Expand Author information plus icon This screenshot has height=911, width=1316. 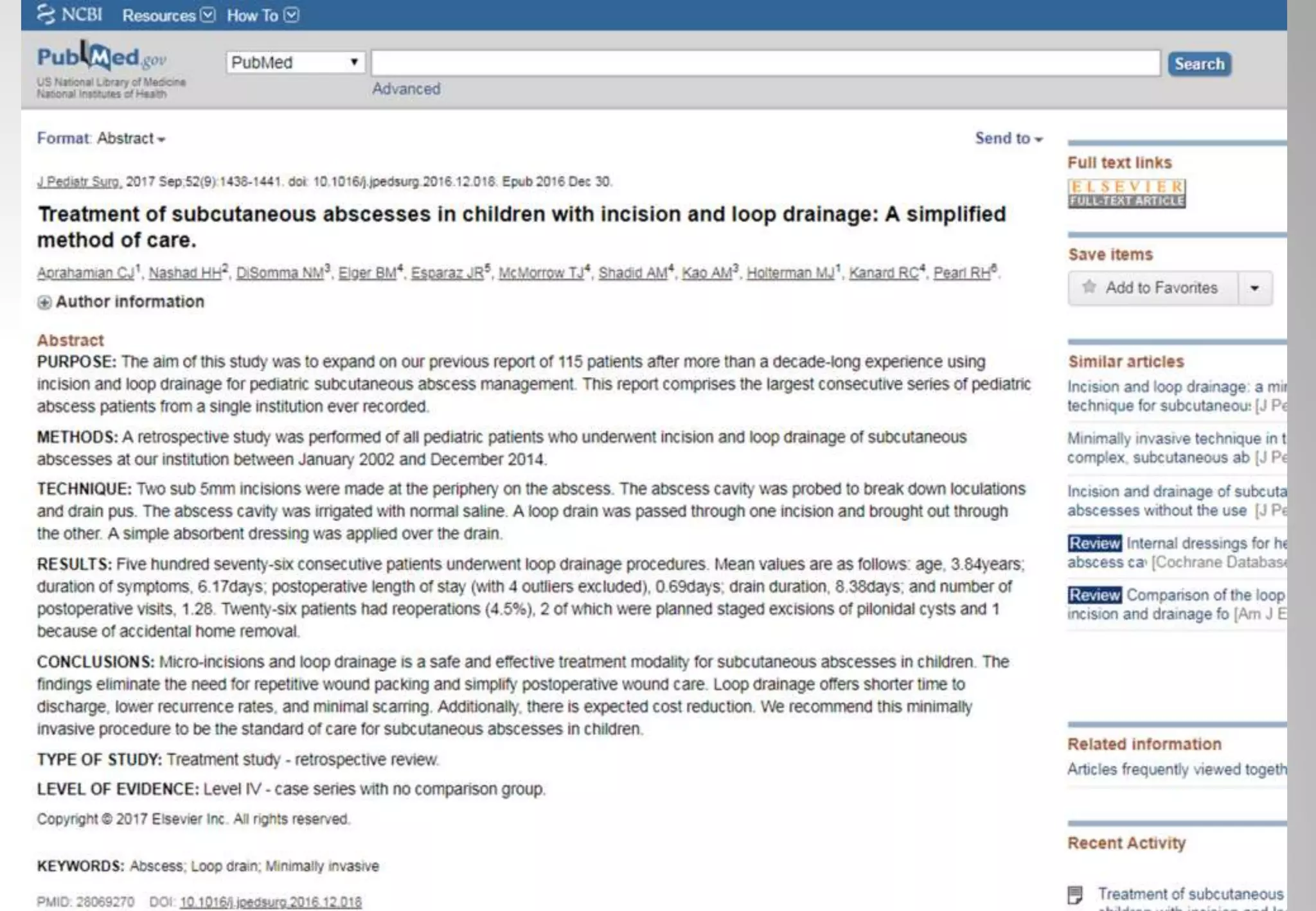pos(44,302)
